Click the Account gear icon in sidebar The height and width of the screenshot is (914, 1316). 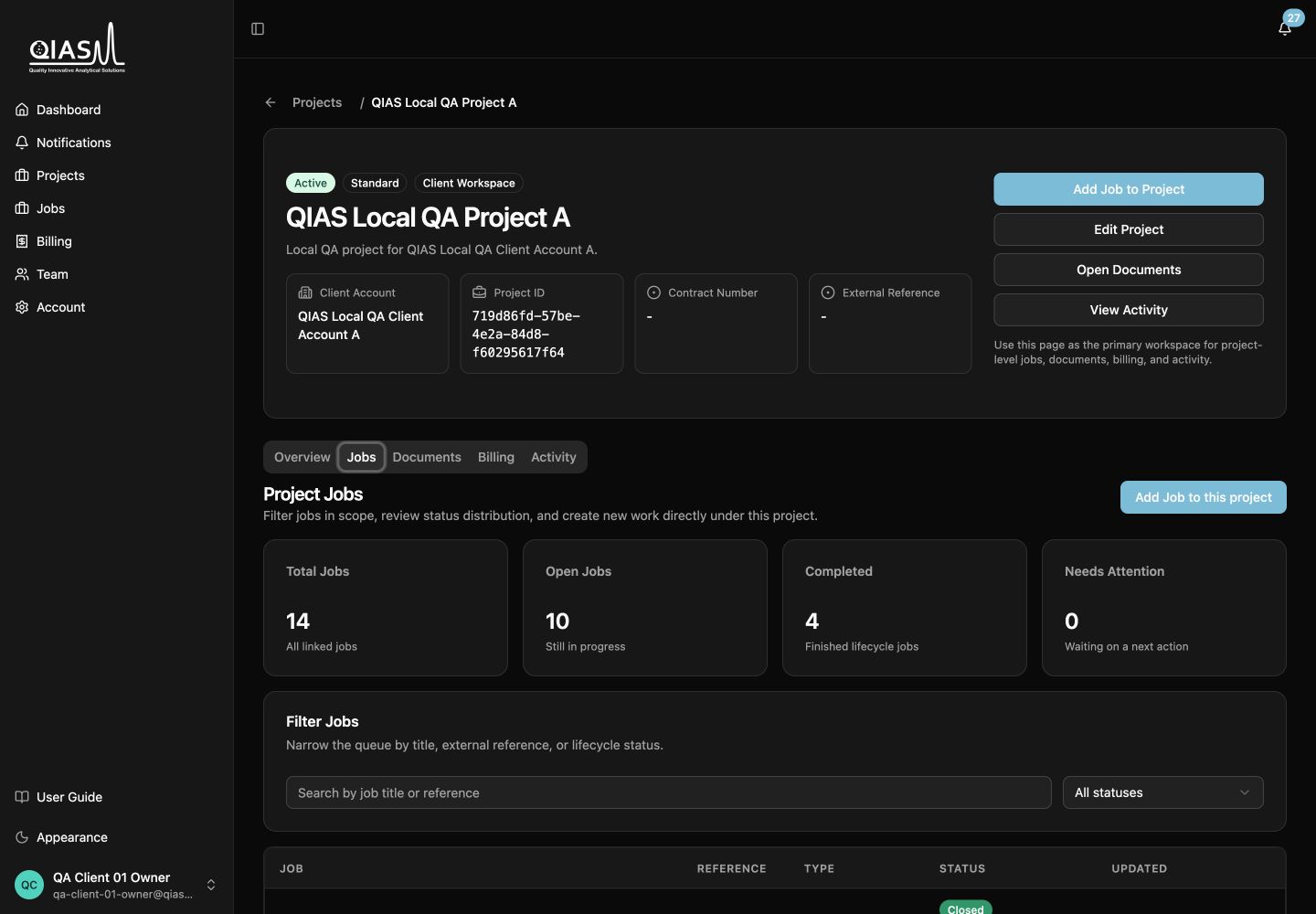coord(22,307)
